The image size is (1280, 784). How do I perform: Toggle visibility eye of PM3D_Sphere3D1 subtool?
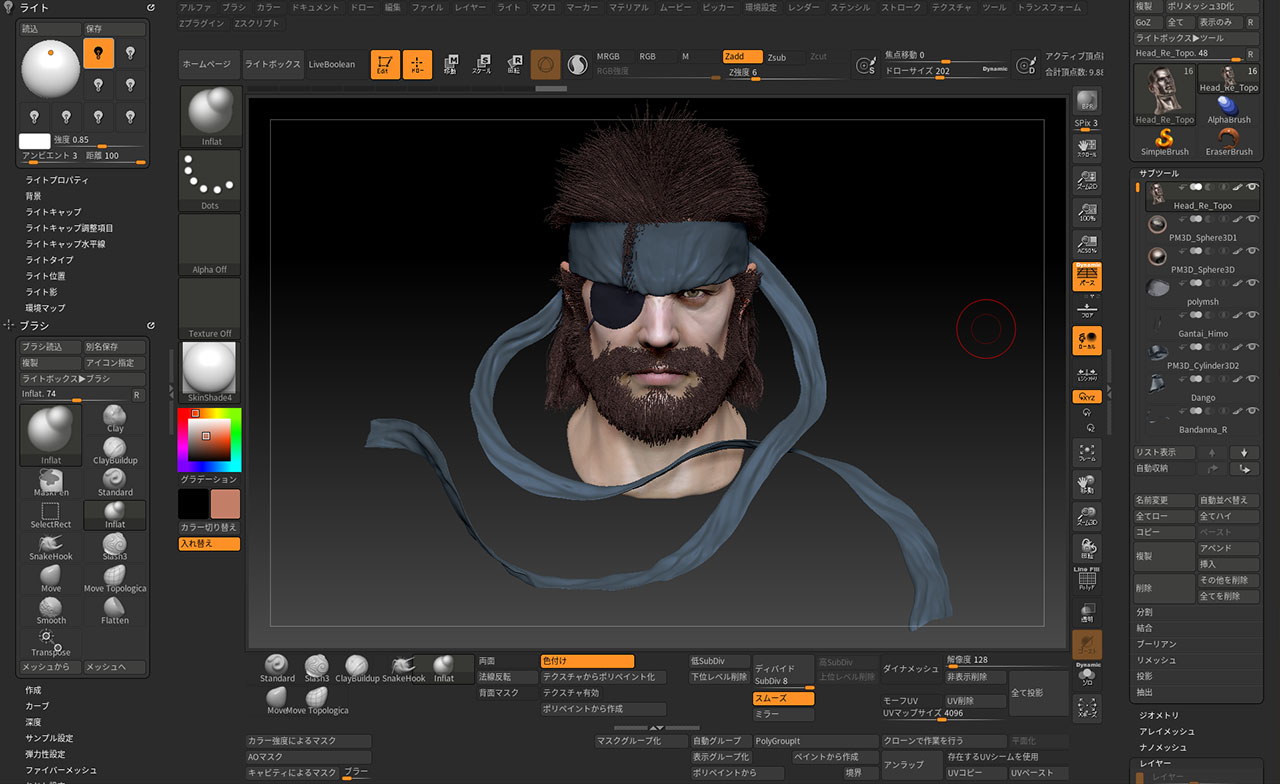point(1252,219)
